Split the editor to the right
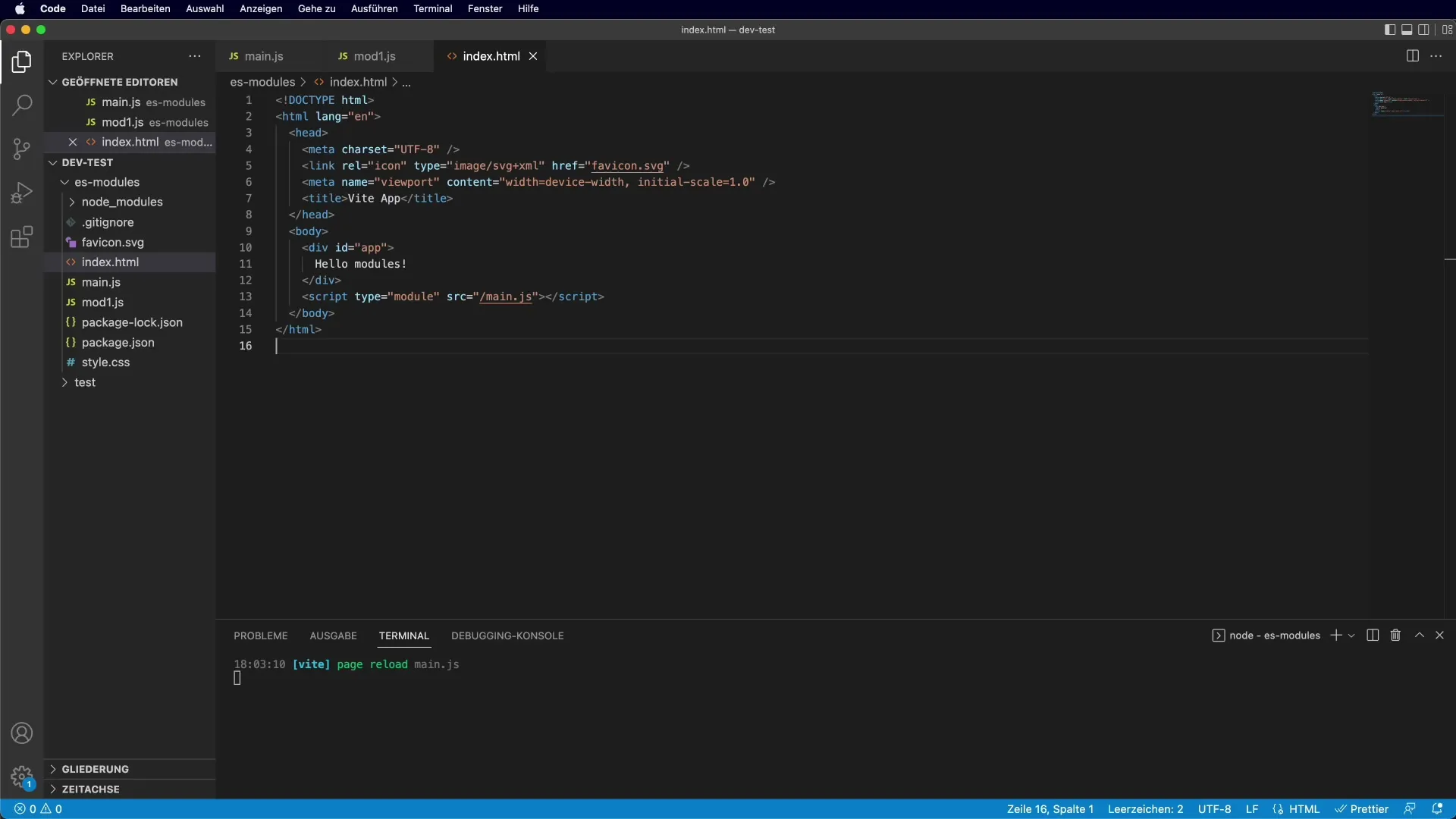1456x819 pixels. click(x=1412, y=56)
